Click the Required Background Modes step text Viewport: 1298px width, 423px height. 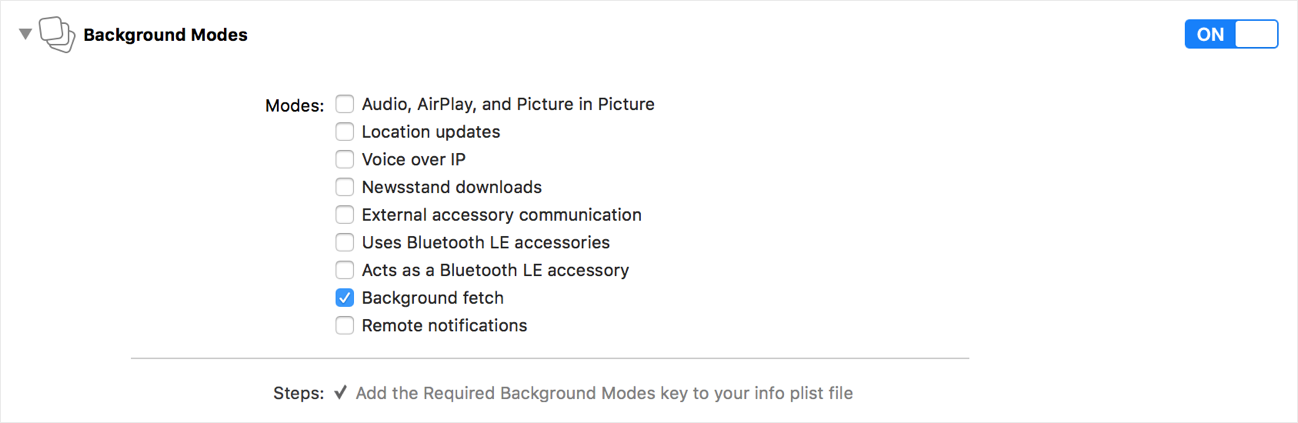pos(604,393)
